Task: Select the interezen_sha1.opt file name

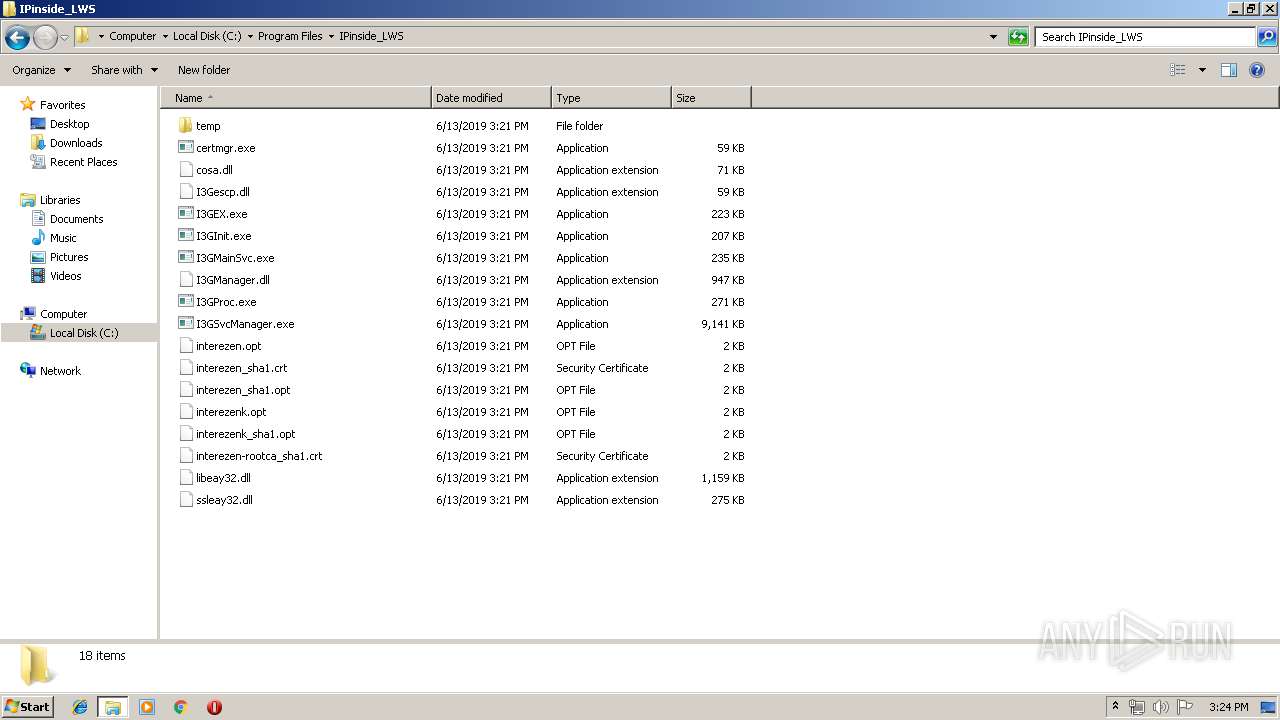Action: click(243, 390)
